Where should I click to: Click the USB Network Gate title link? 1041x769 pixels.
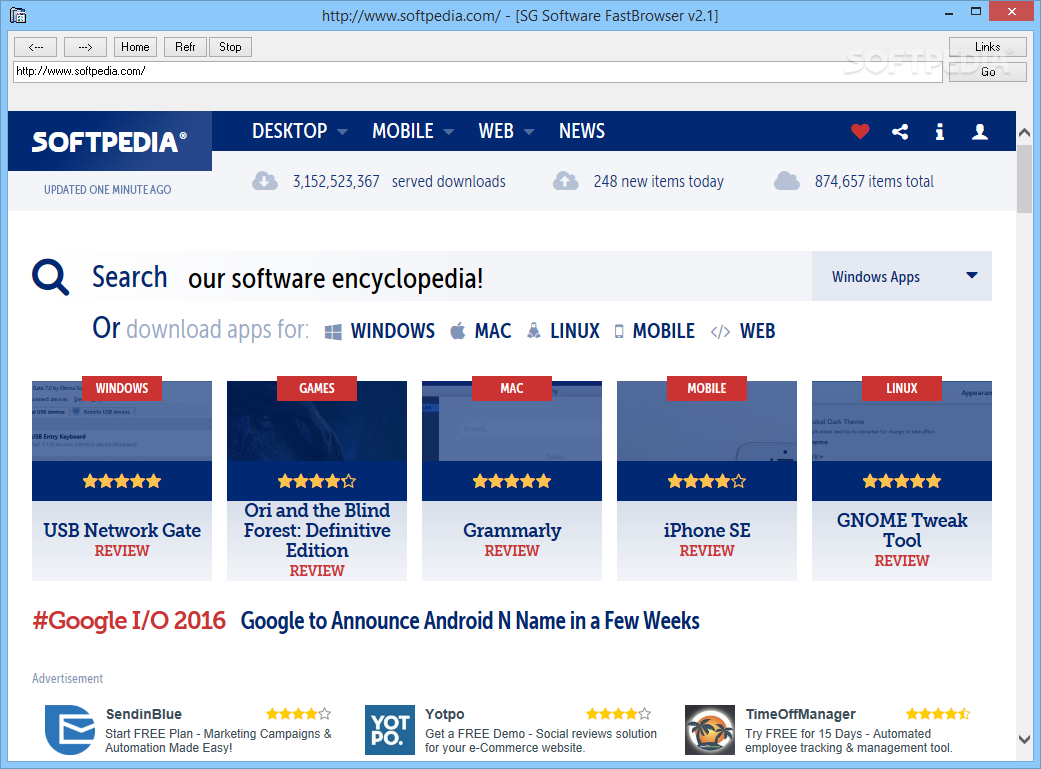[x=122, y=530]
